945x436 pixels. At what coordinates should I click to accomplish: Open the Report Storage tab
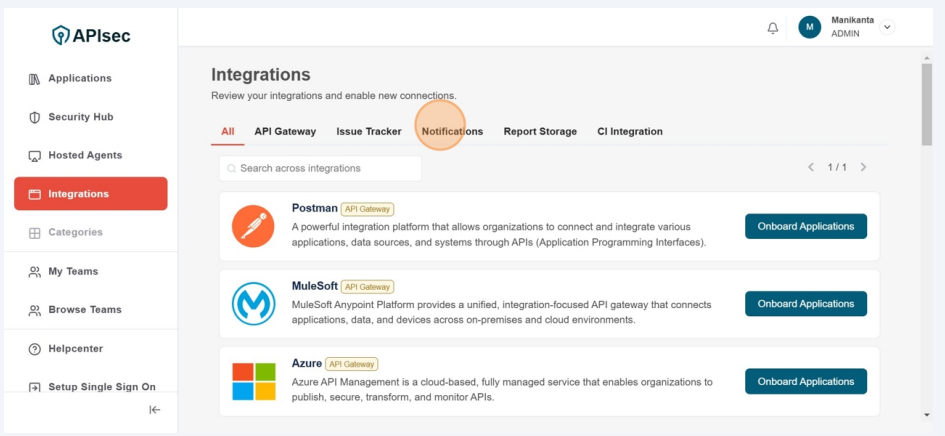(x=540, y=132)
